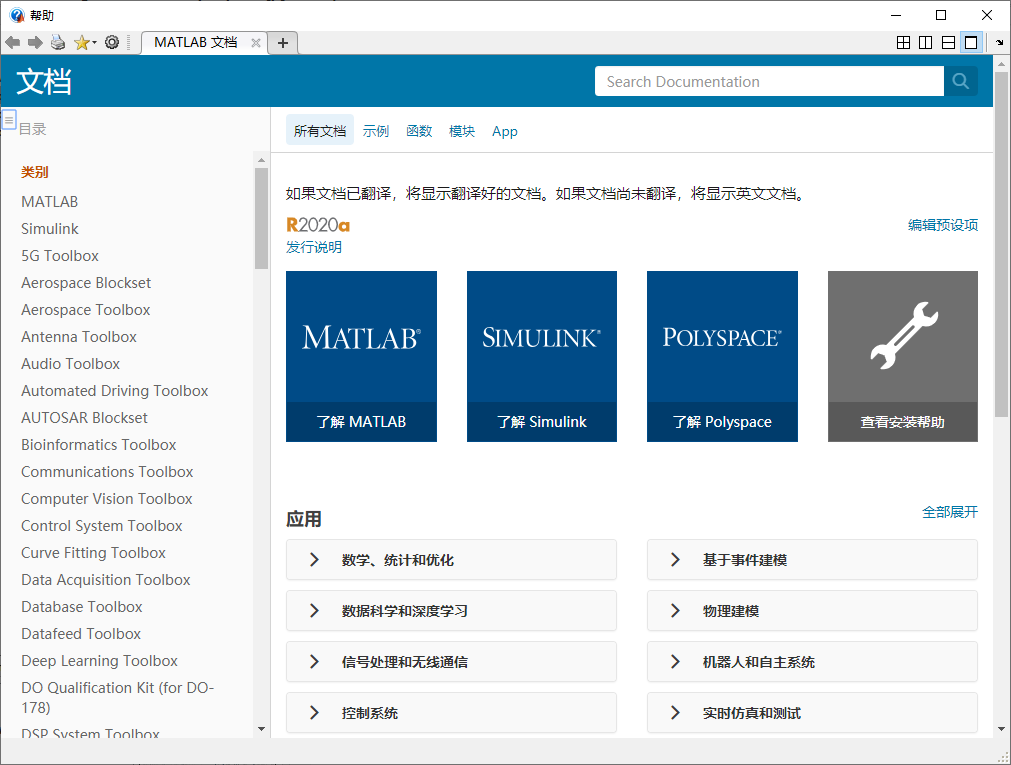This screenshot has height=765, width=1011.
Task: Click the main page scroll down arrow
Action: pos(1001,730)
